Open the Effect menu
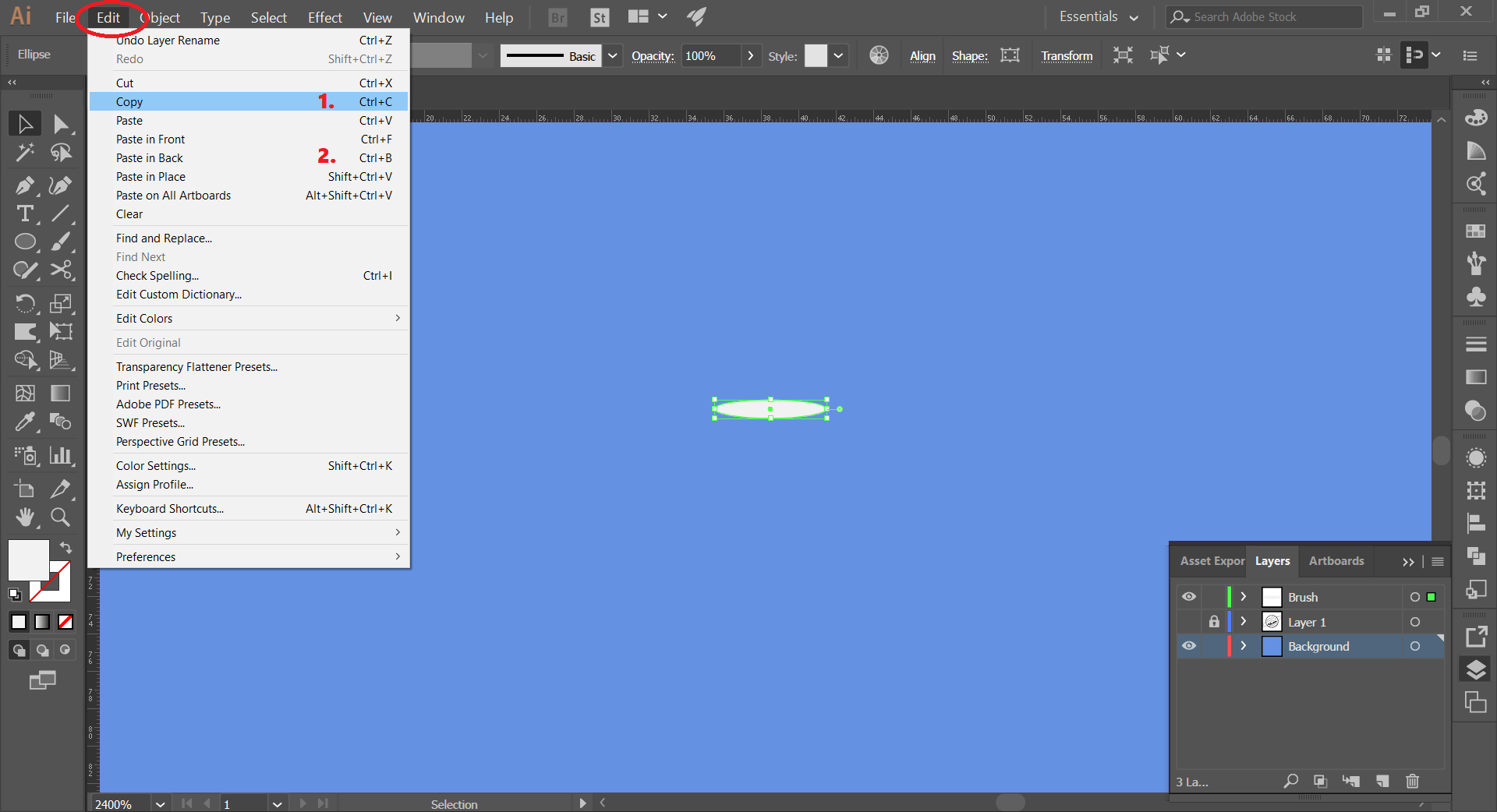1497x812 pixels. point(324,17)
